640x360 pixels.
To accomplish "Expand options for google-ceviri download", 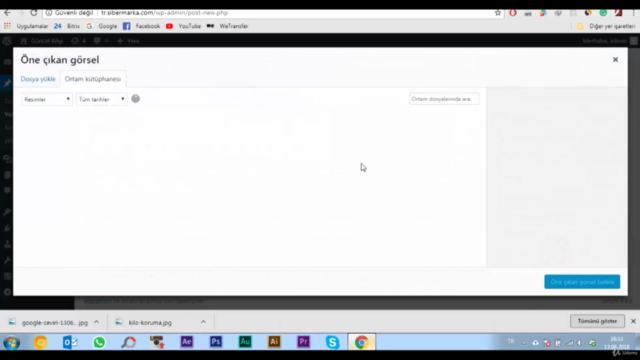I will click(96, 322).
